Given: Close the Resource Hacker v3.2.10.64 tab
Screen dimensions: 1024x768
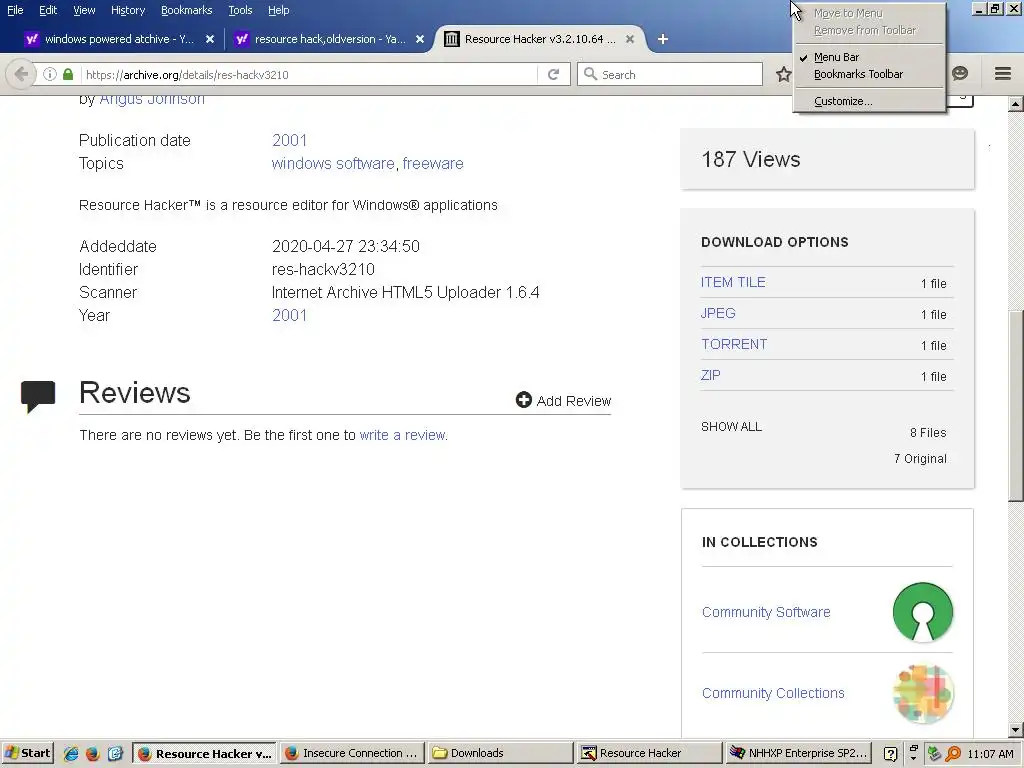Looking at the screenshot, I should (x=630, y=39).
